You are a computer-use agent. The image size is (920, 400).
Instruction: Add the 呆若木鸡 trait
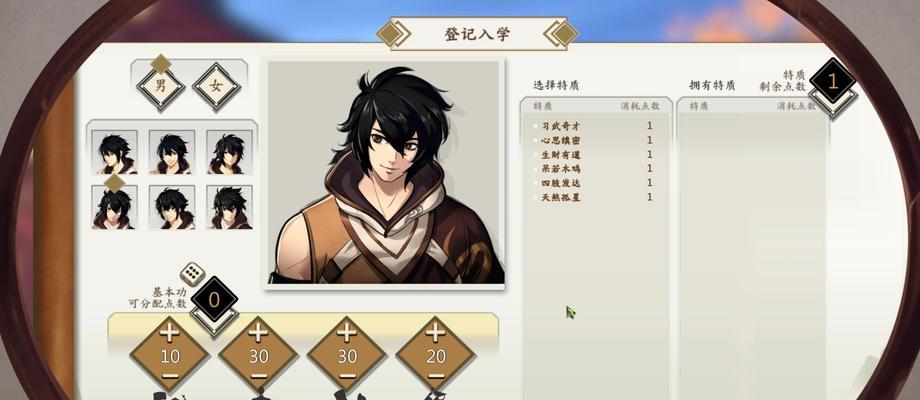pos(594,169)
